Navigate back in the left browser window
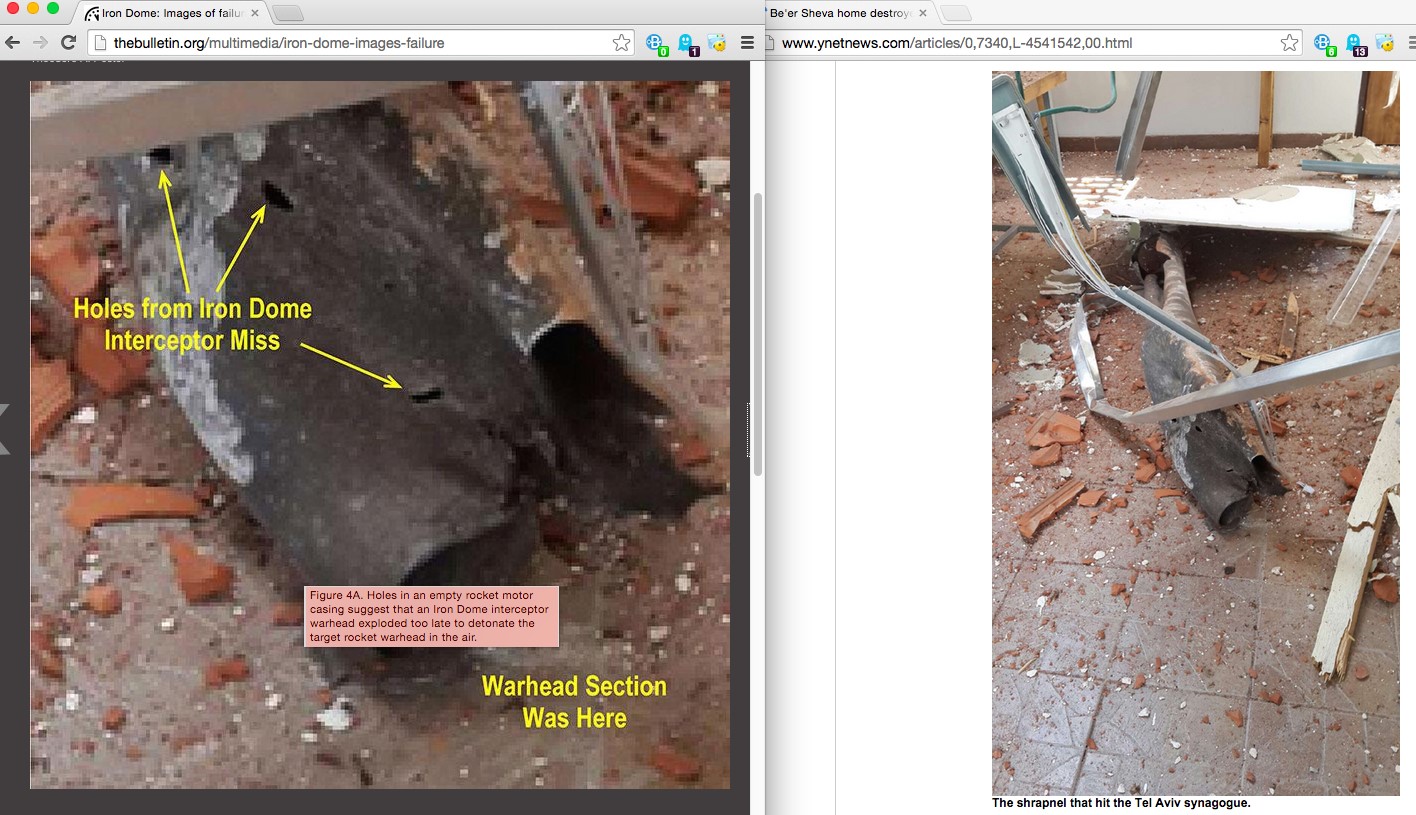 [x=14, y=43]
